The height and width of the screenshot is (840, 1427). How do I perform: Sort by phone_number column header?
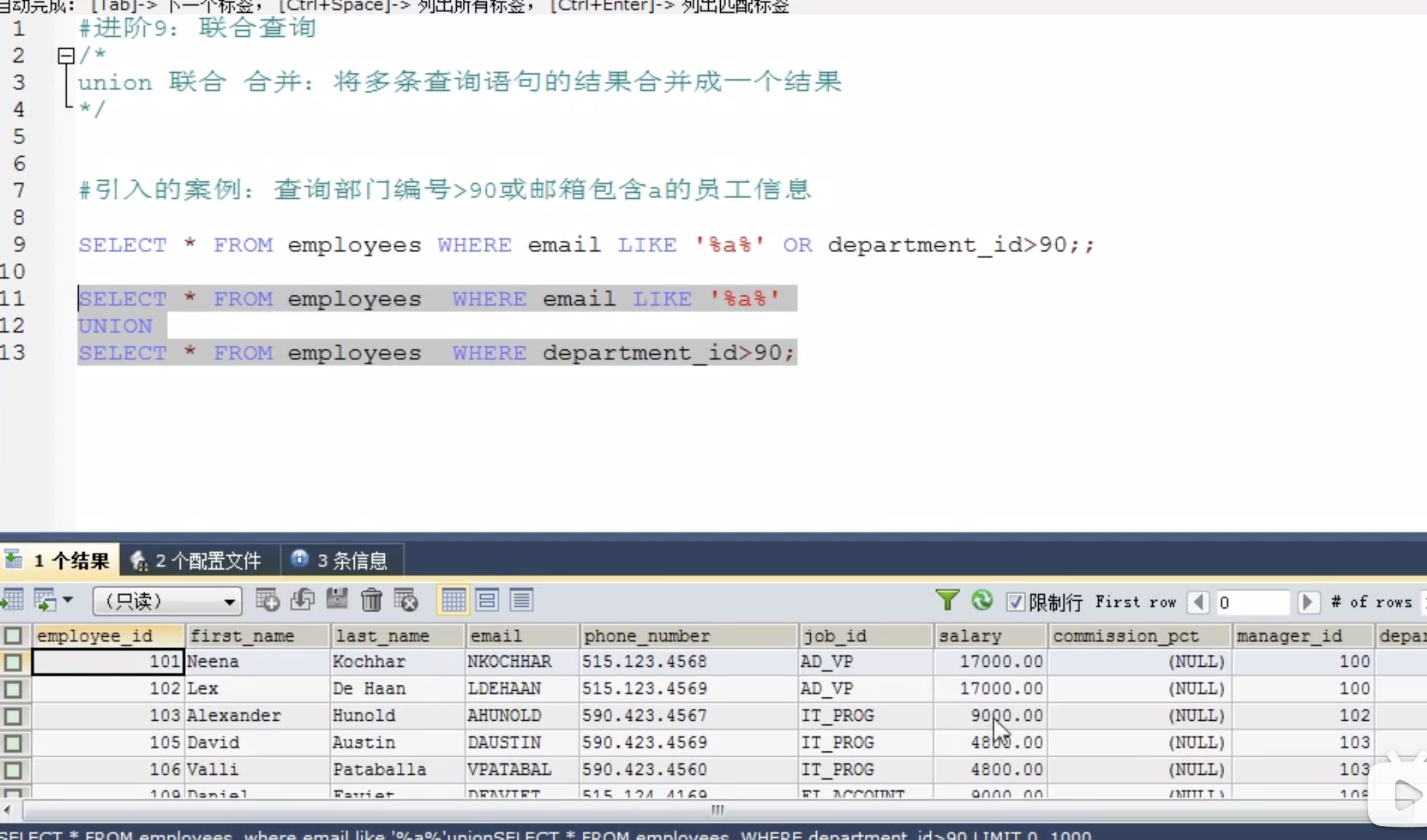[689, 636]
